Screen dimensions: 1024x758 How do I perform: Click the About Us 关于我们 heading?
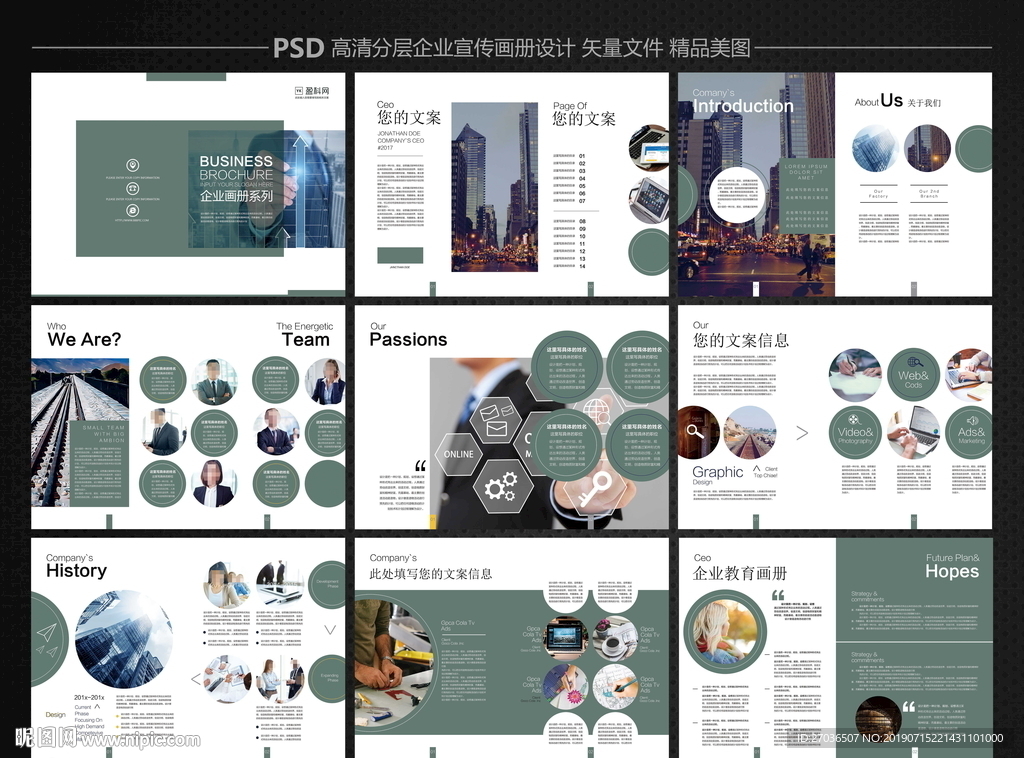897,101
